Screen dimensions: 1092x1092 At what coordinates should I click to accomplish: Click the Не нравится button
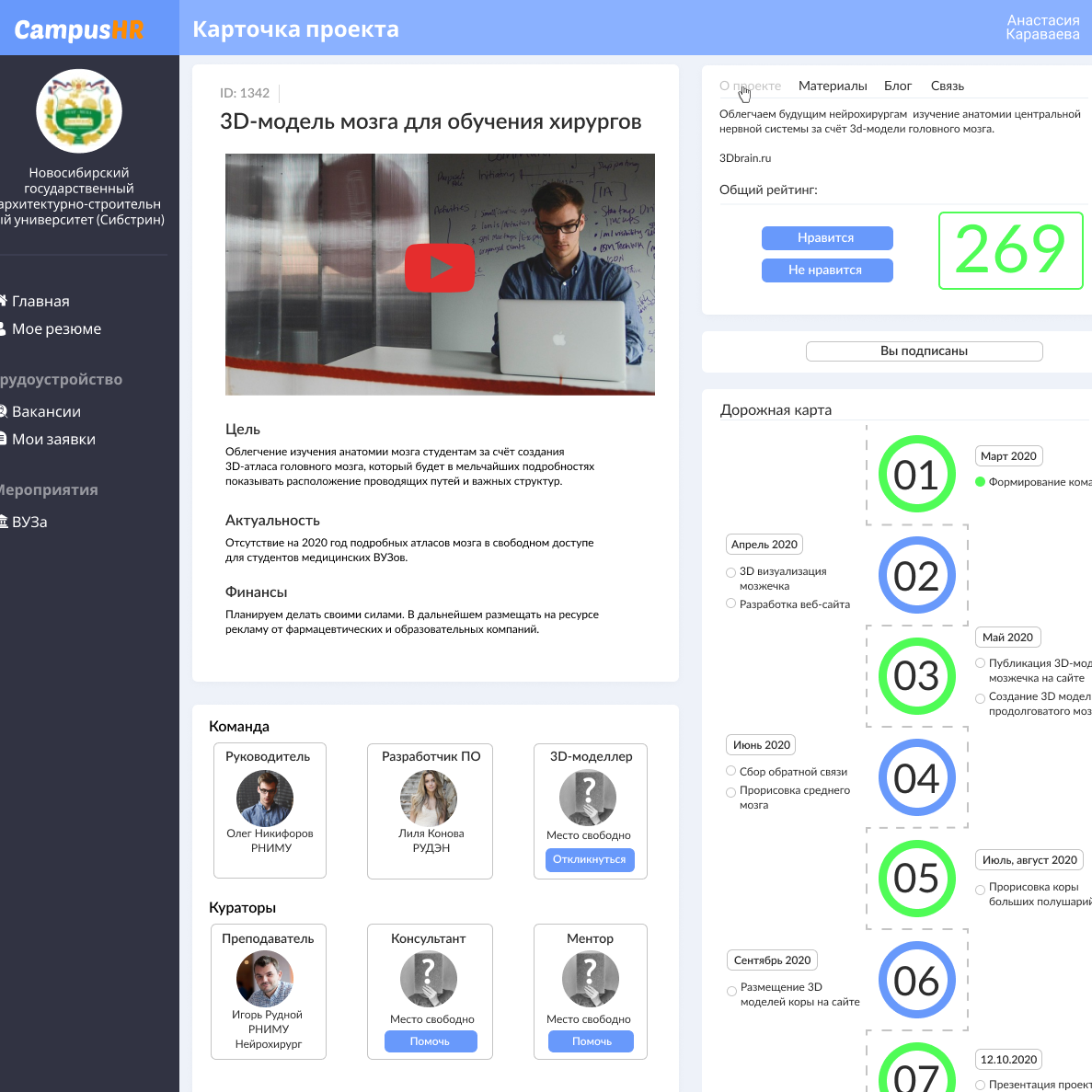tap(827, 270)
